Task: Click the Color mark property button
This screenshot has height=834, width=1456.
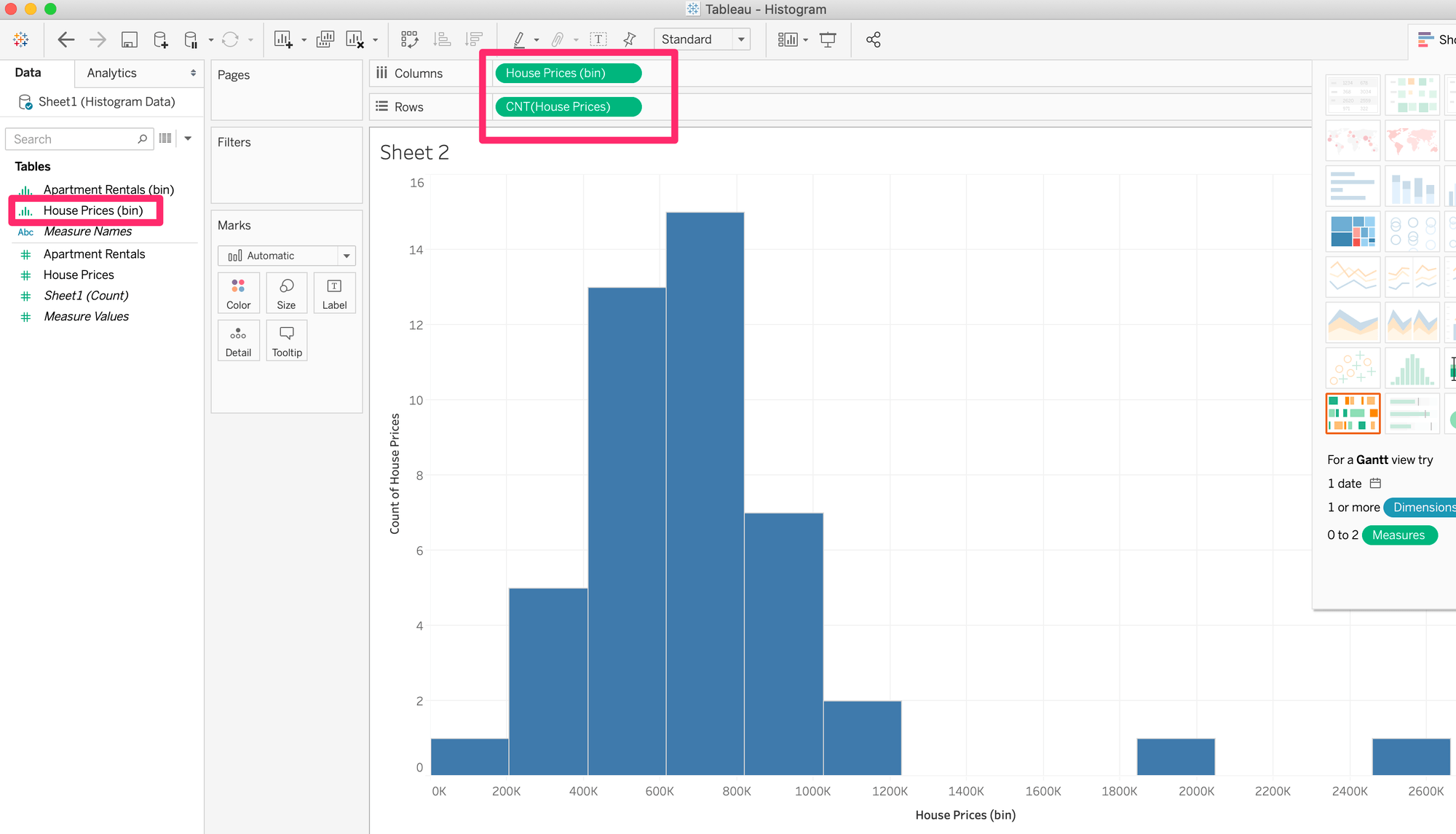Action: click(x=238, y=293)
